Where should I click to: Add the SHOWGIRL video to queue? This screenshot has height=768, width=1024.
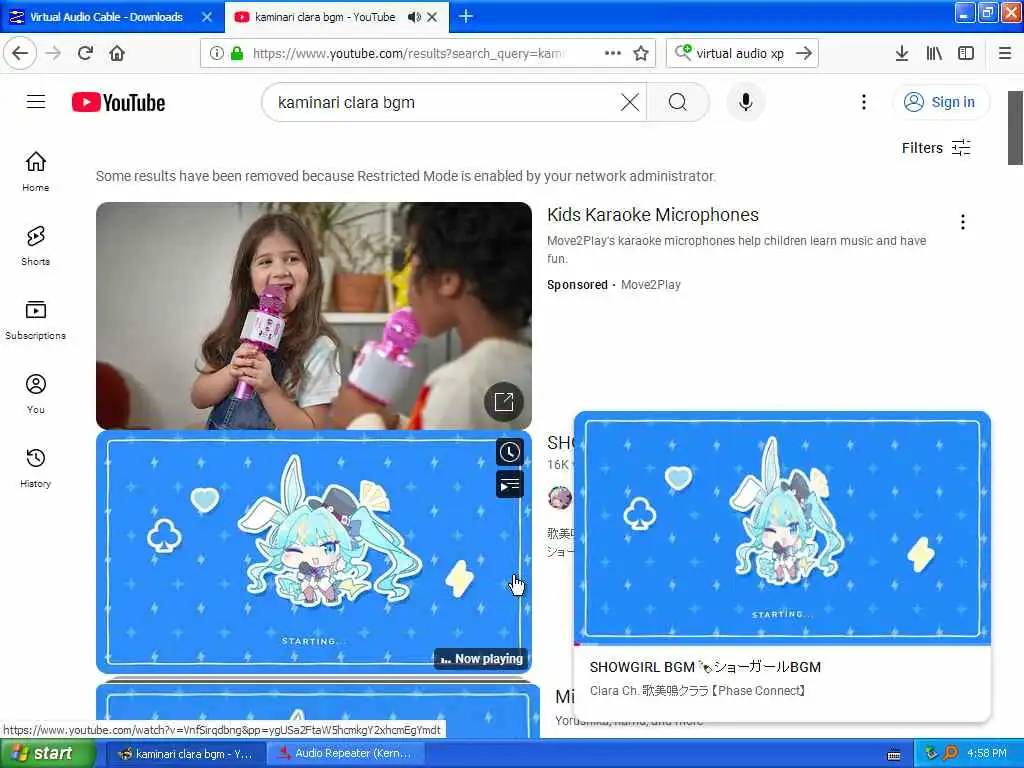point(509,485)
